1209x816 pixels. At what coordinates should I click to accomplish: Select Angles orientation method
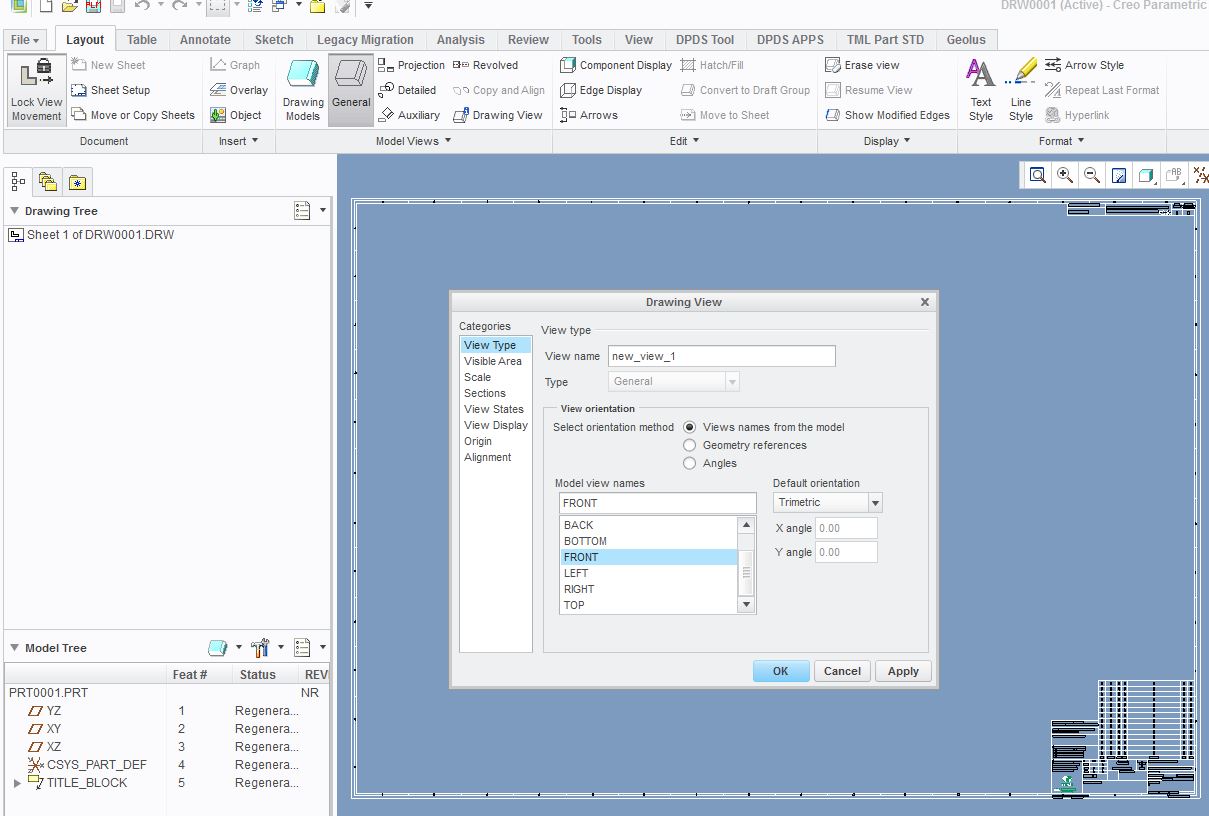(690, 463)
